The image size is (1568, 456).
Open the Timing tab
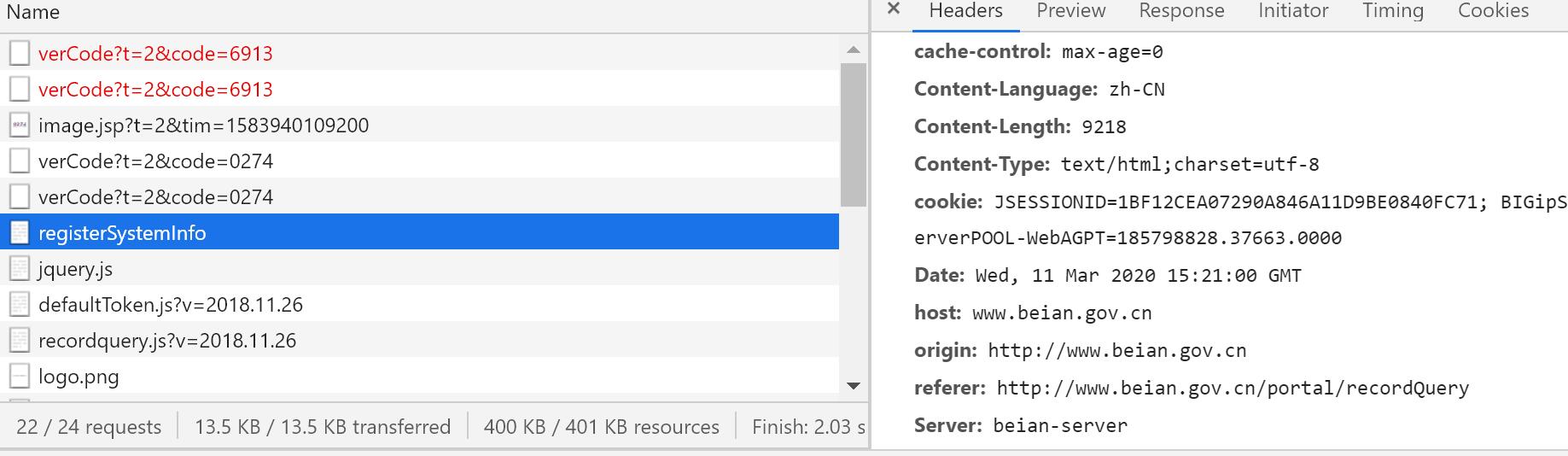point(1392,11)
